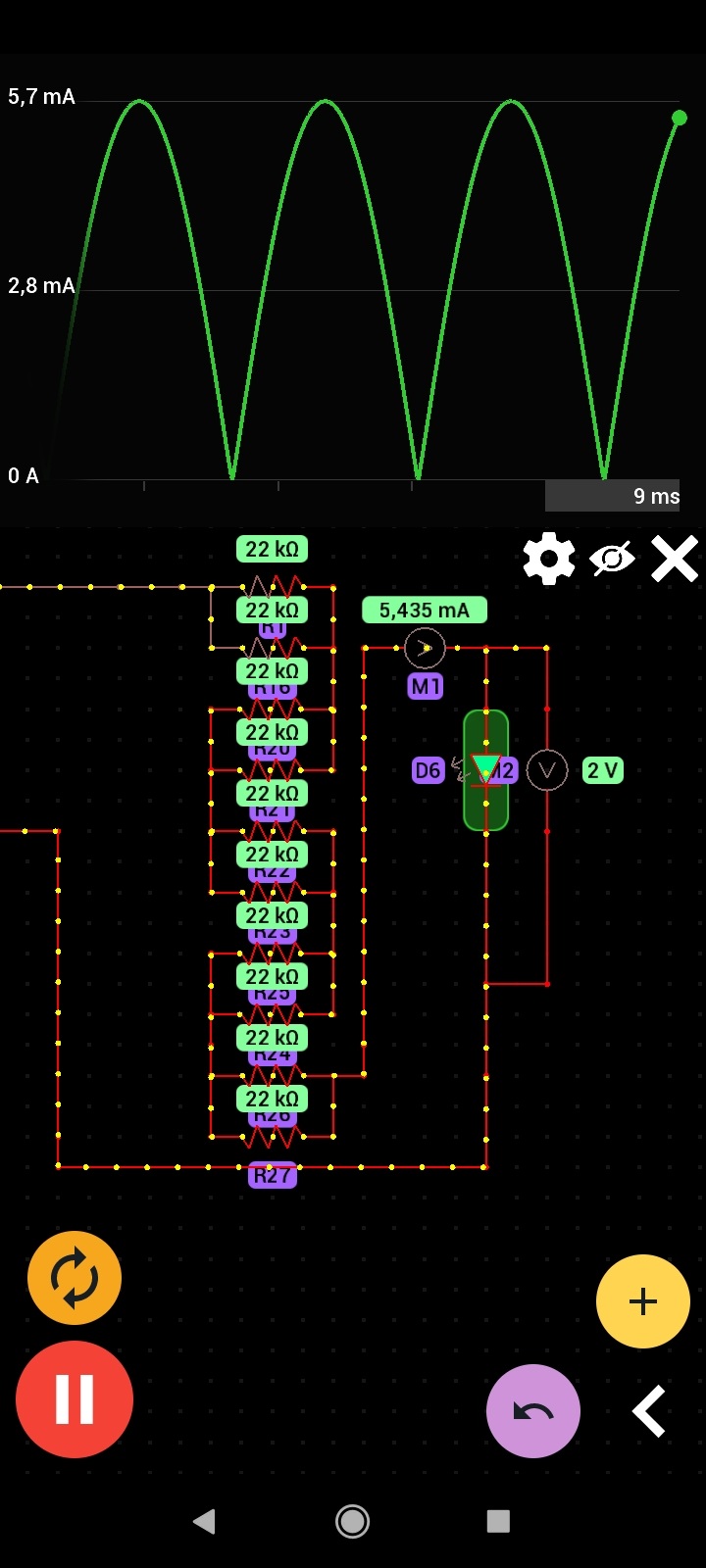Select the D6 component label
Image resolution: width=706 pixels, height=1568 pixels.
(x=428, y=770)
